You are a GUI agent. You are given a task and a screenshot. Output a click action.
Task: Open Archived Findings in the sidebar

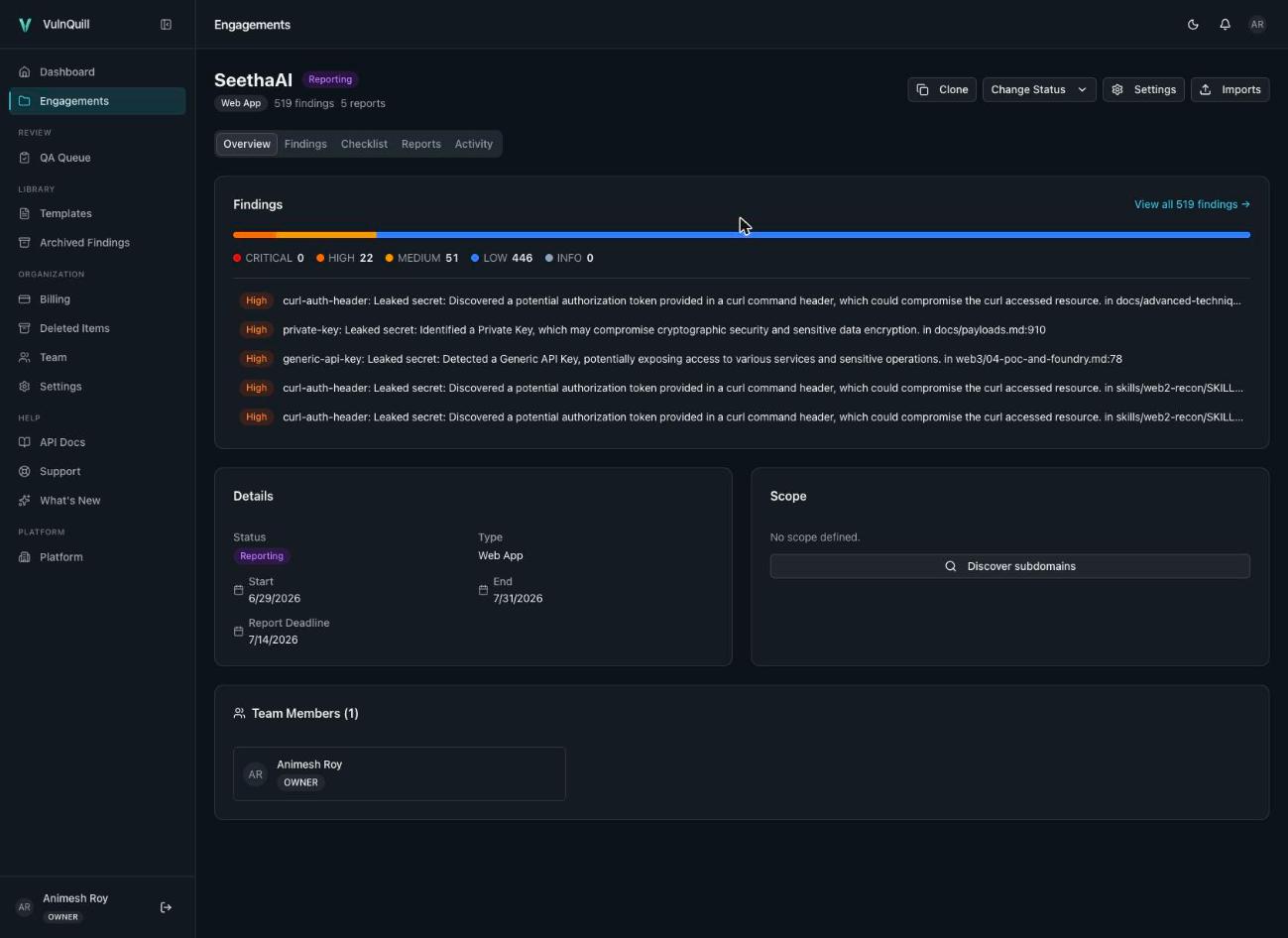[97, 243]
